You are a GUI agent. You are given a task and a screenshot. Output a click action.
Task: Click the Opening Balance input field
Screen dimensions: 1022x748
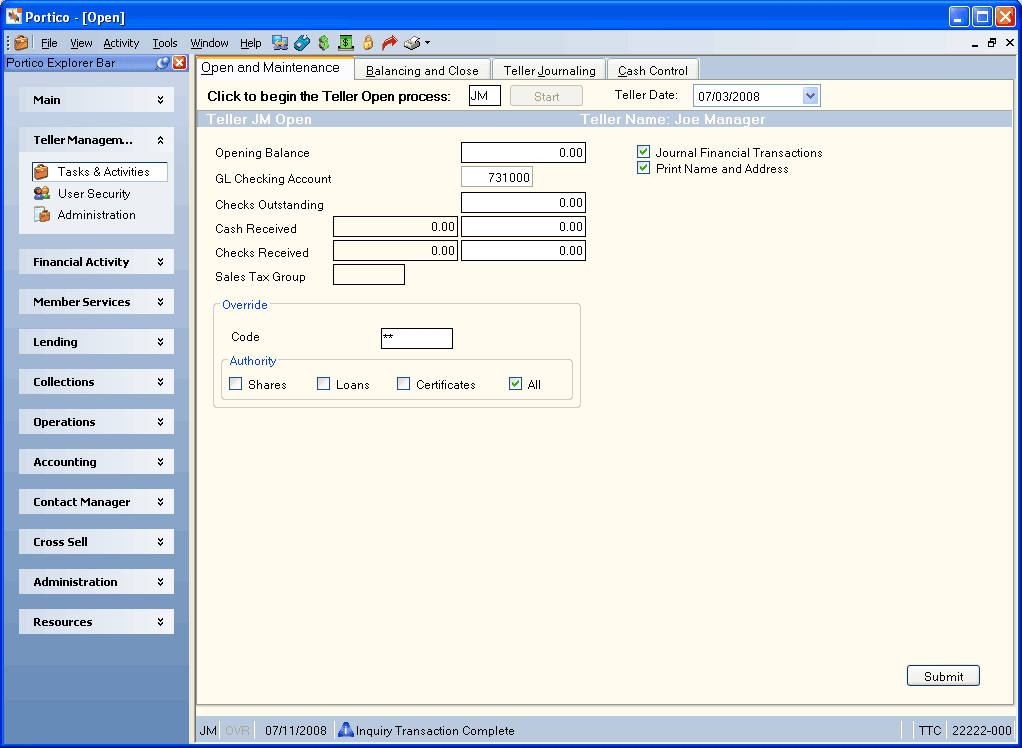(x=523, y=152)
